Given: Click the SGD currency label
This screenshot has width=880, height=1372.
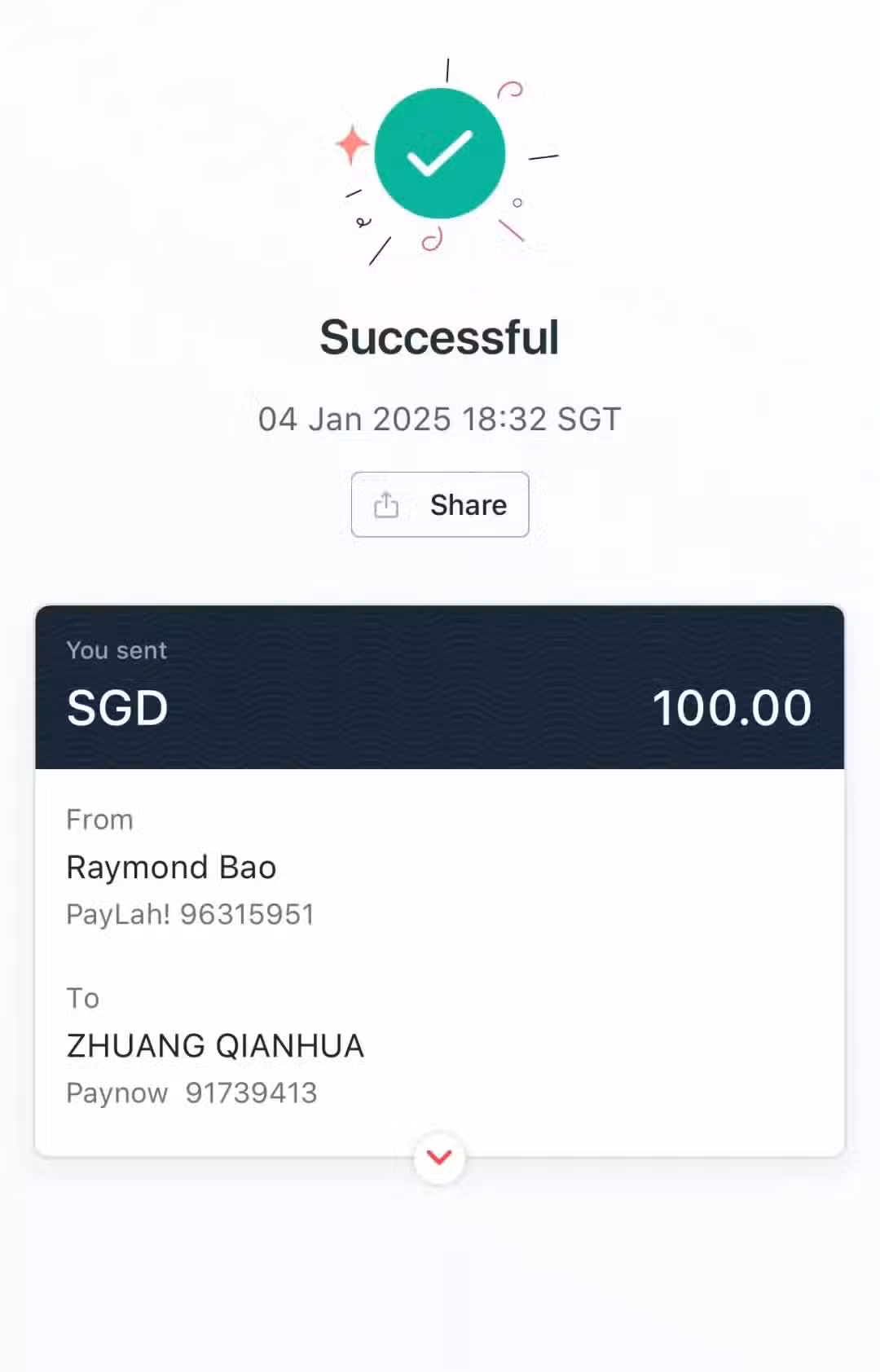Looking at the screenshot, I should pyautogui.click(x=117, y=707).
